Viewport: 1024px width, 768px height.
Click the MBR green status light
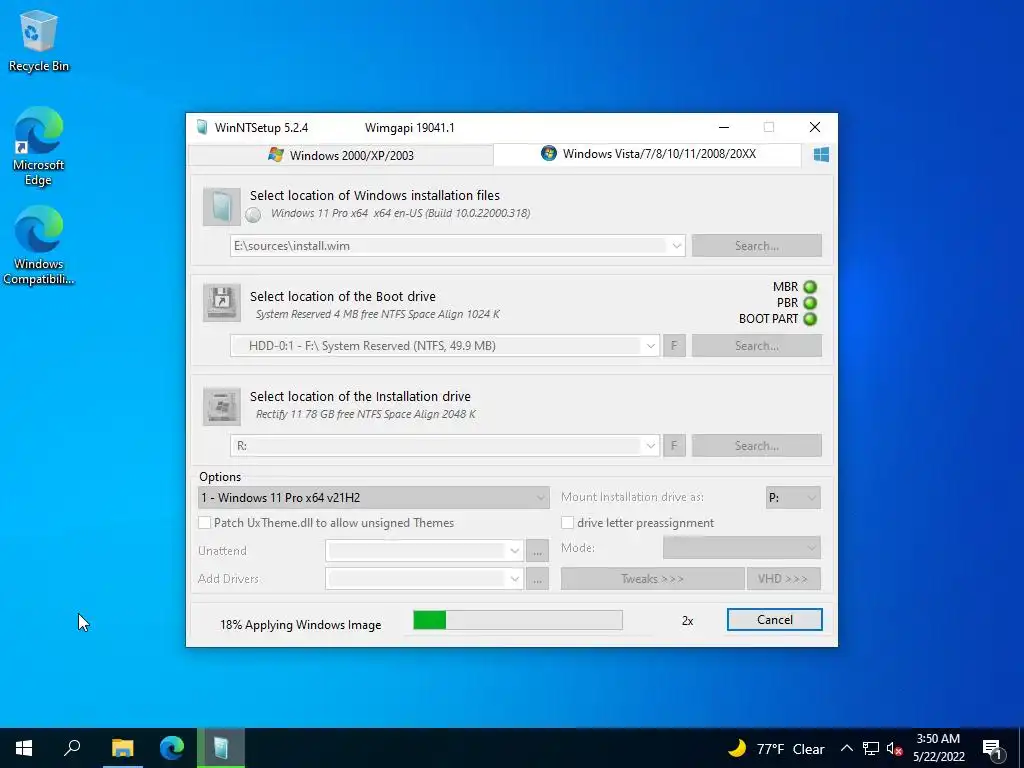pos(810,287)
